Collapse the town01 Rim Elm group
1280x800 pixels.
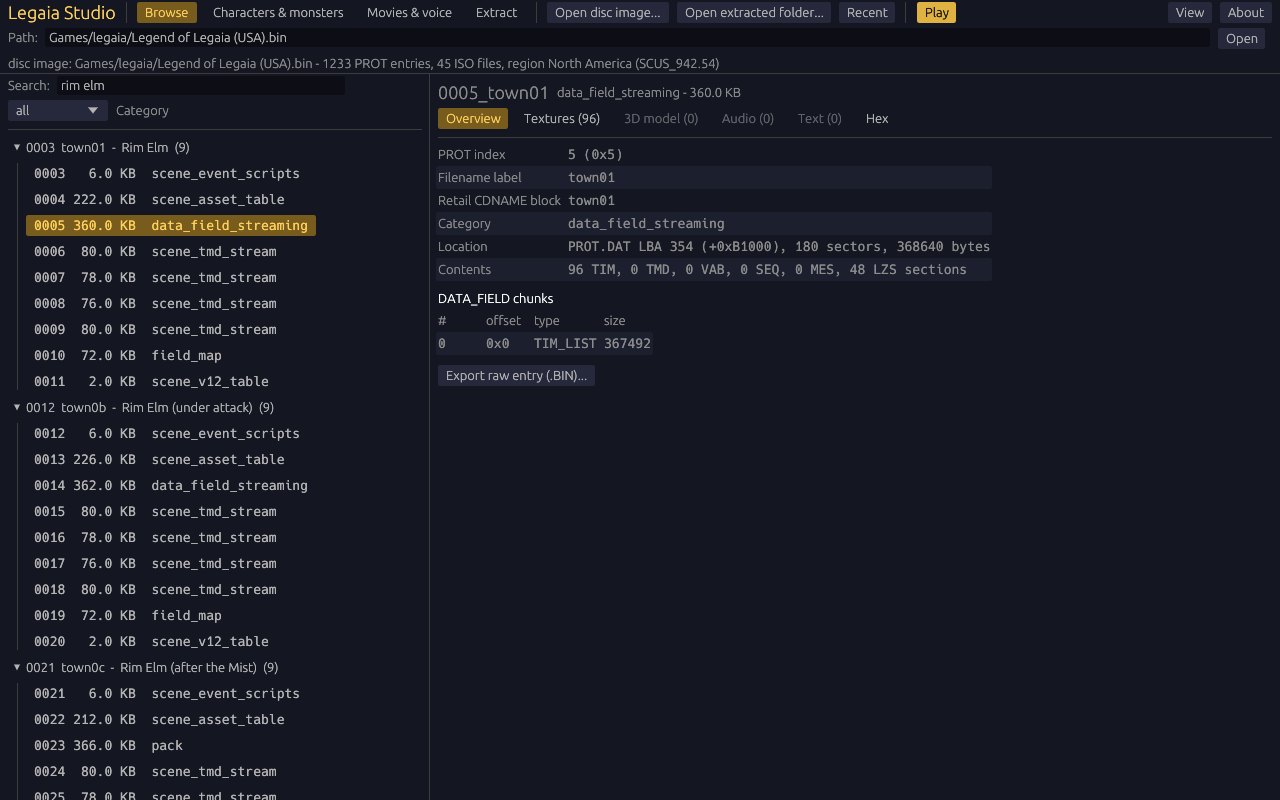(x=17, y=147)
